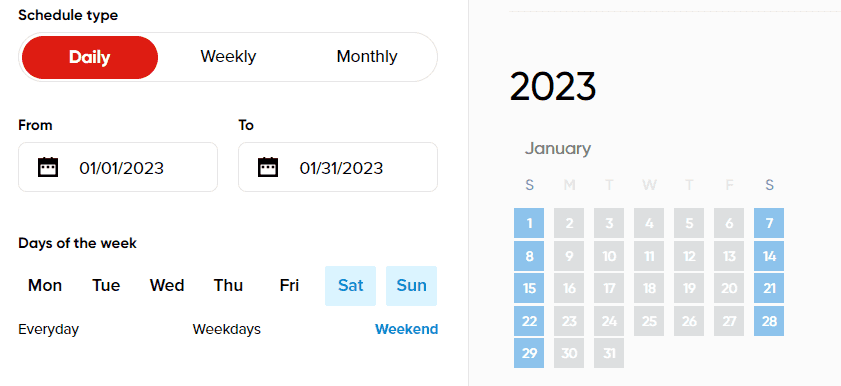Toggle the Fri day option
841x386 pixels.
(289, 285)
